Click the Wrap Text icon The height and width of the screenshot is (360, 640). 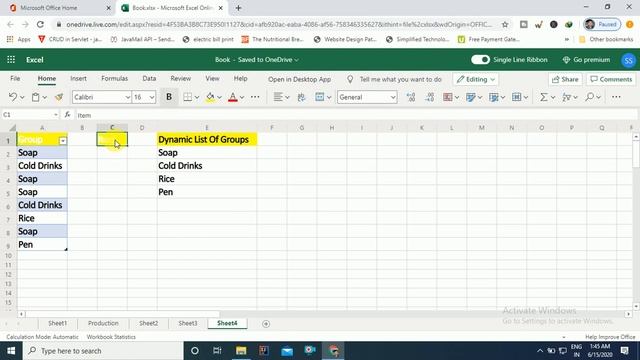coord(302,97)
